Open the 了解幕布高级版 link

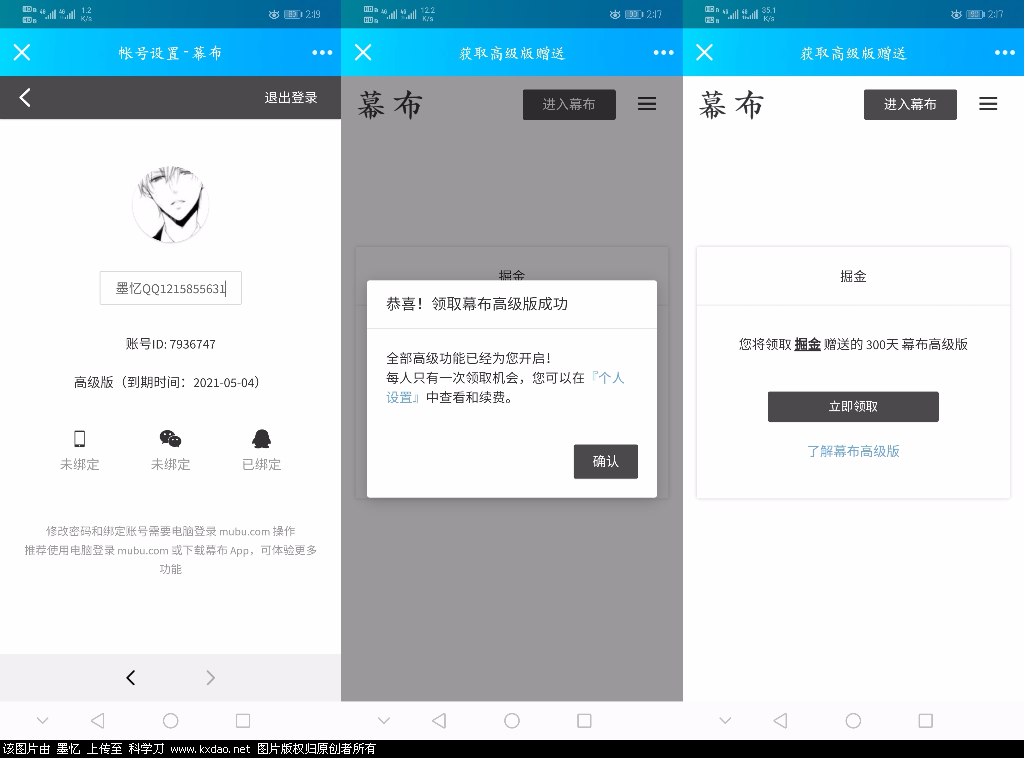tap(853, 451)
